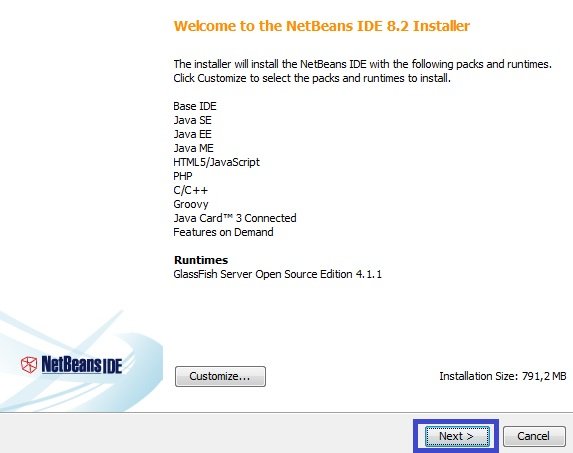Cancel the NetBeans installer

(534, 436)
